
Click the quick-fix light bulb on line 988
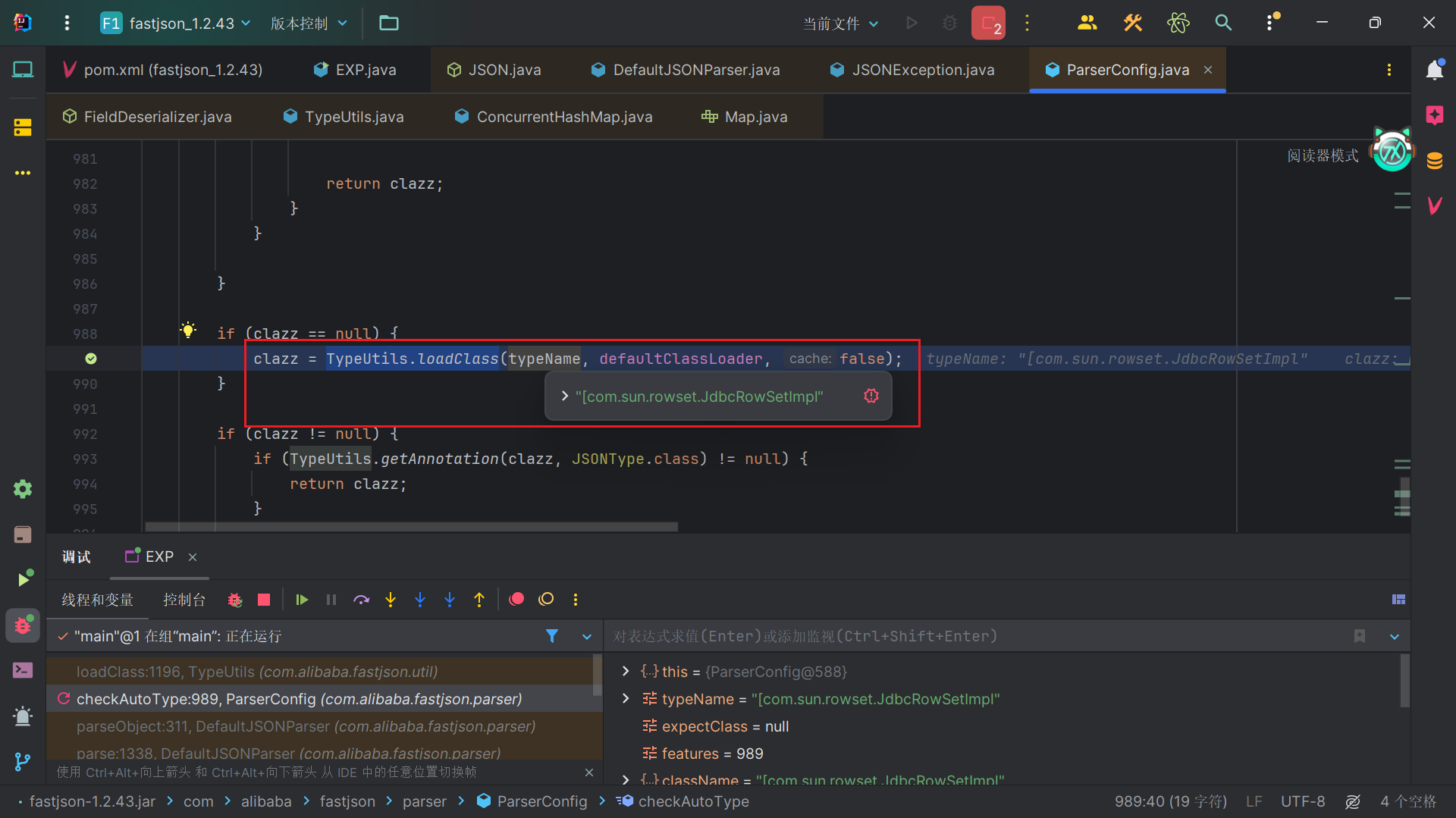click(188, 330)
